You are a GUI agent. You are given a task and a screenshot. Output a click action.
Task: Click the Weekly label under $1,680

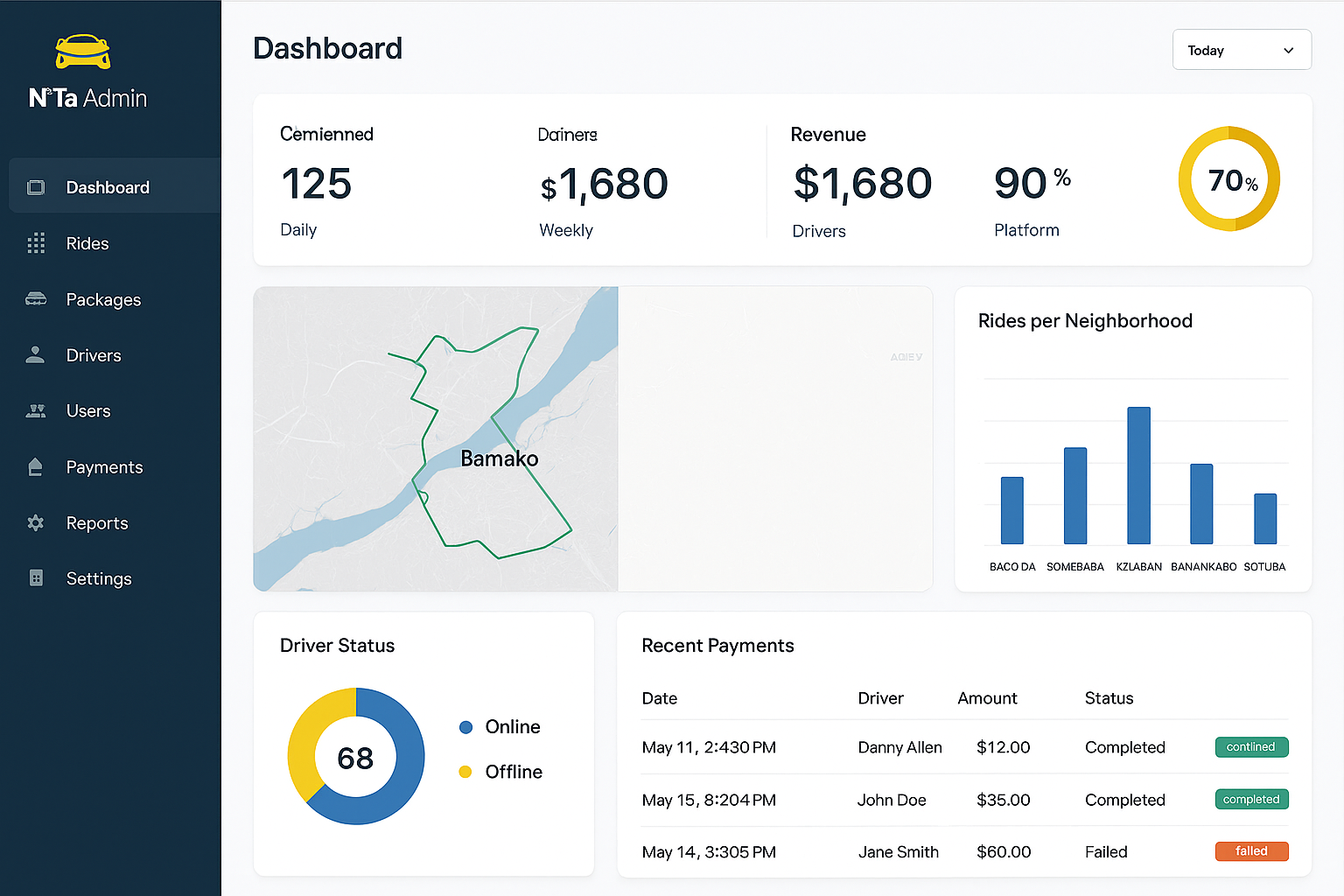(566, 230)
